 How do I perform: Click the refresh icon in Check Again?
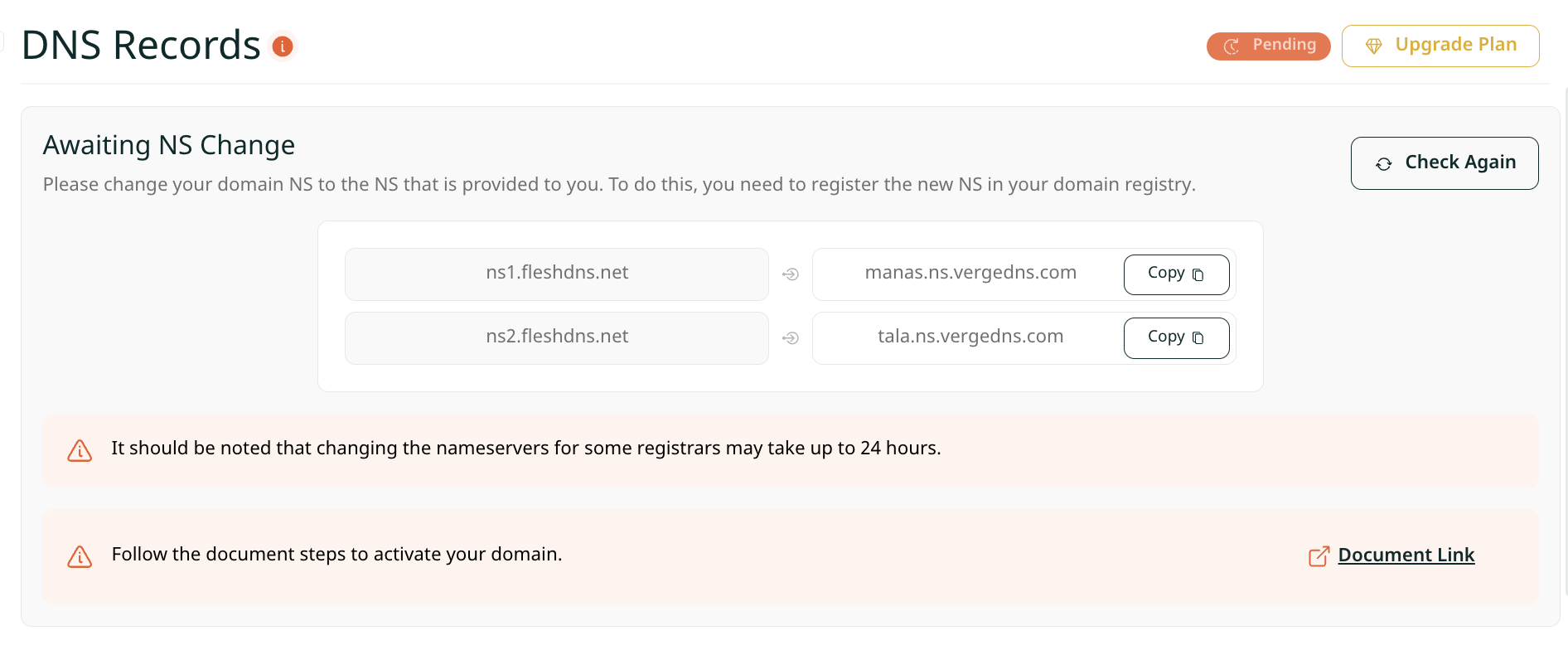[1383, 164]
